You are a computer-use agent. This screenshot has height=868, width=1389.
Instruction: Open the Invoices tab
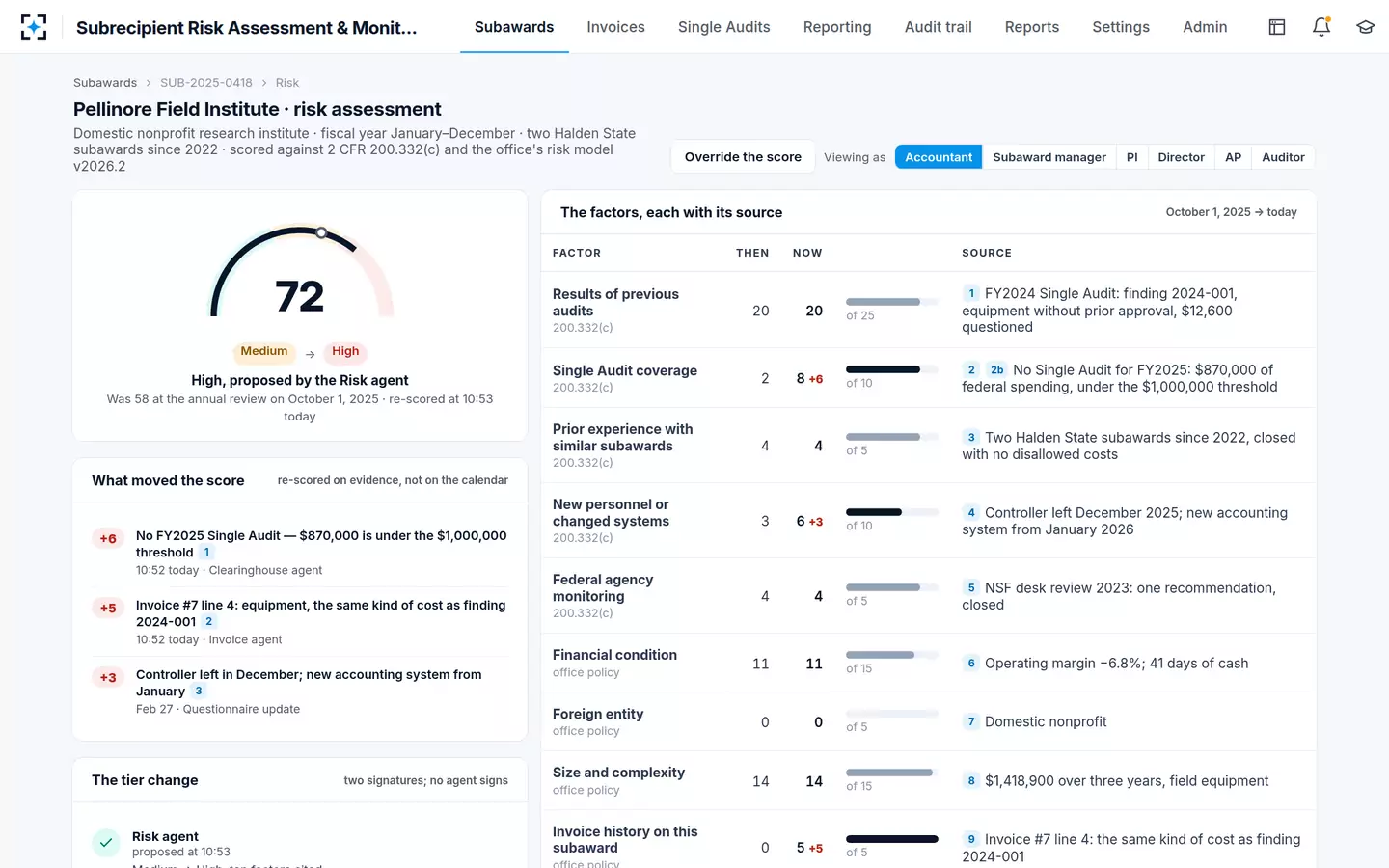coord(615,27)
